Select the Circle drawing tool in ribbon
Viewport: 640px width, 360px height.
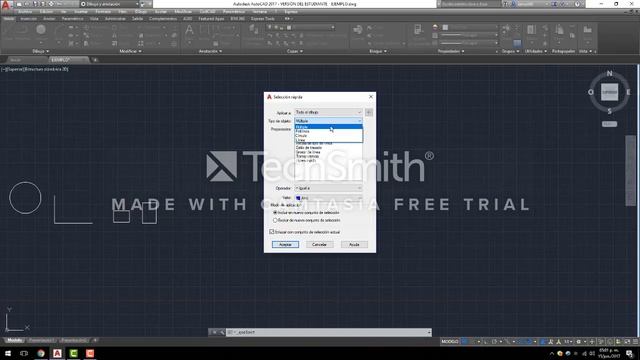(40, 30)
